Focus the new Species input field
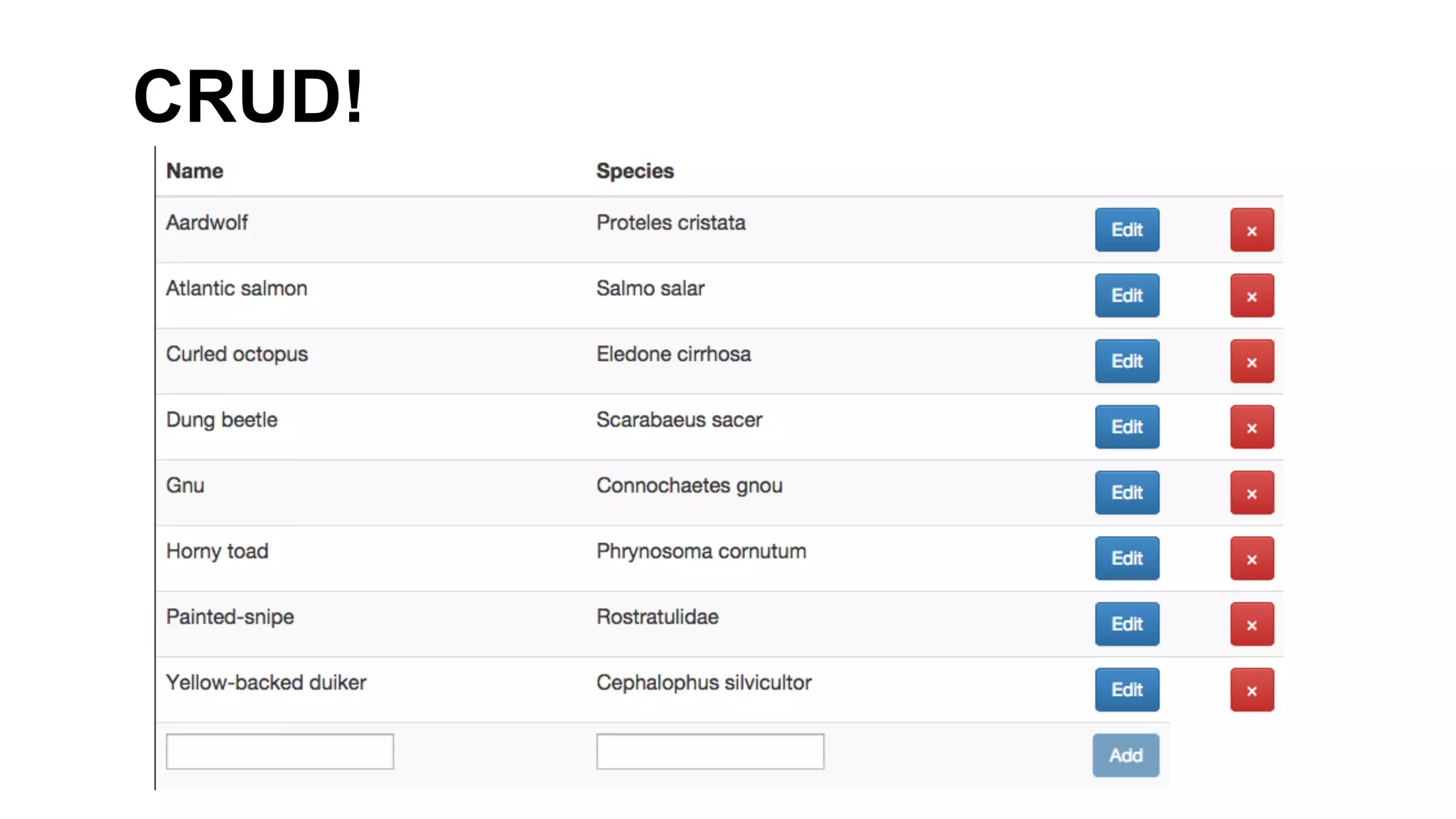This screenshot has height=819, width=1456. click(x=710, y=751)
